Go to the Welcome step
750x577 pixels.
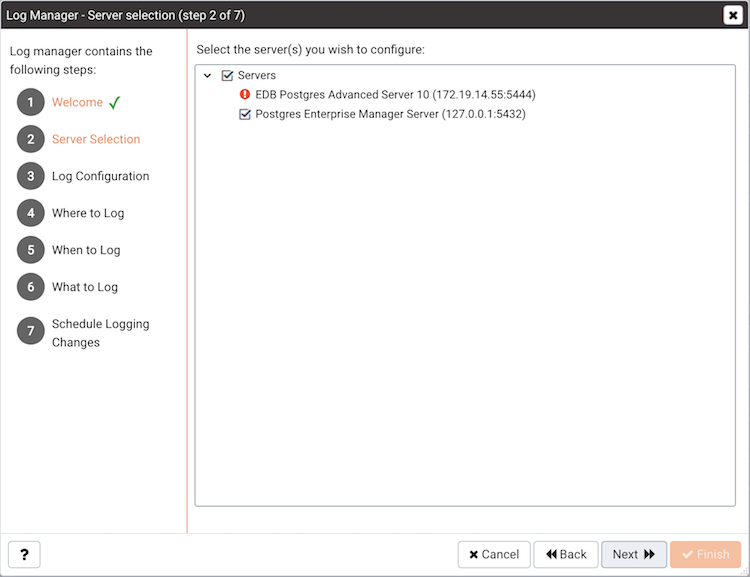click(77, 102)
